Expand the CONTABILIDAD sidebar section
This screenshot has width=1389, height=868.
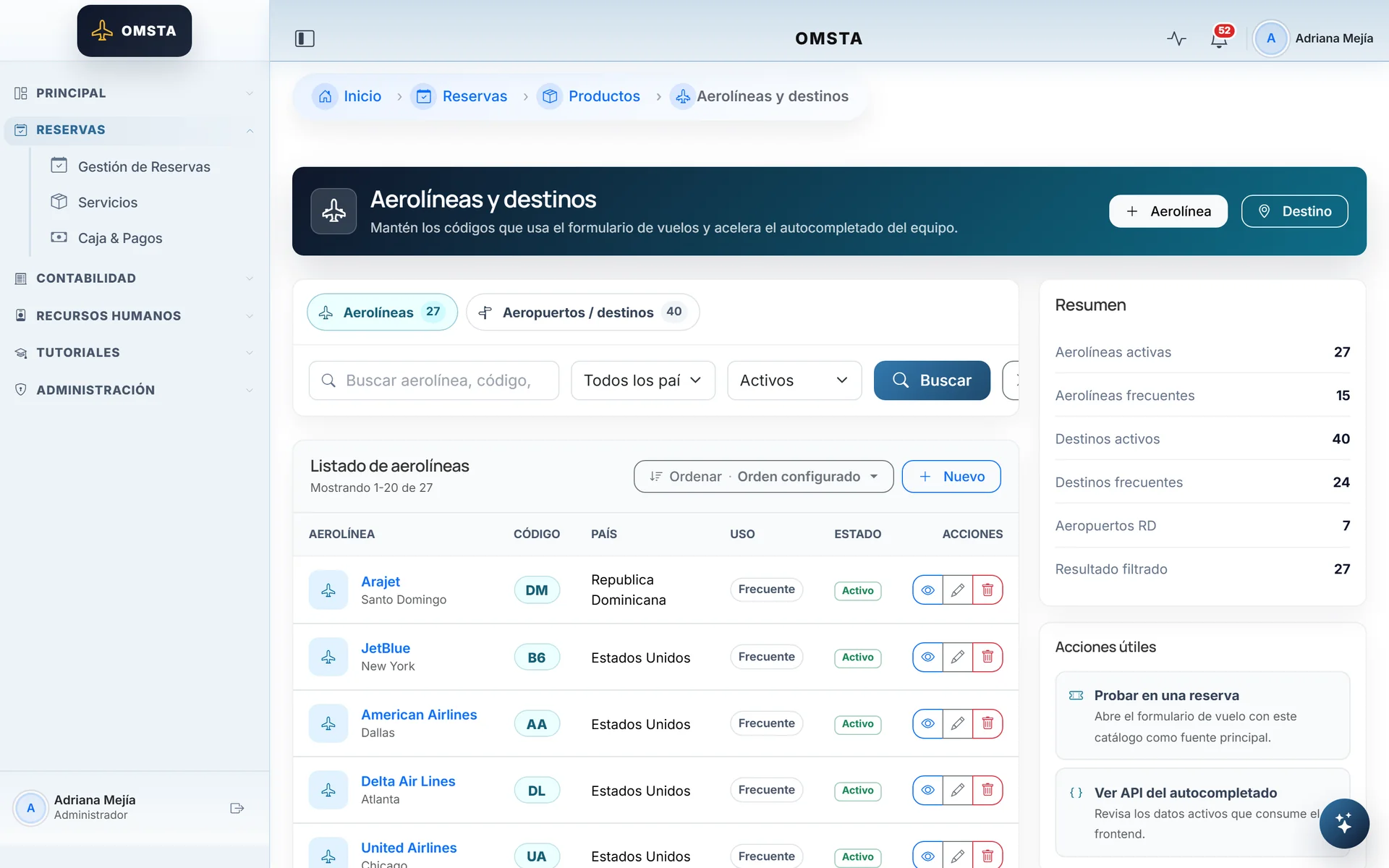[135, 278]
